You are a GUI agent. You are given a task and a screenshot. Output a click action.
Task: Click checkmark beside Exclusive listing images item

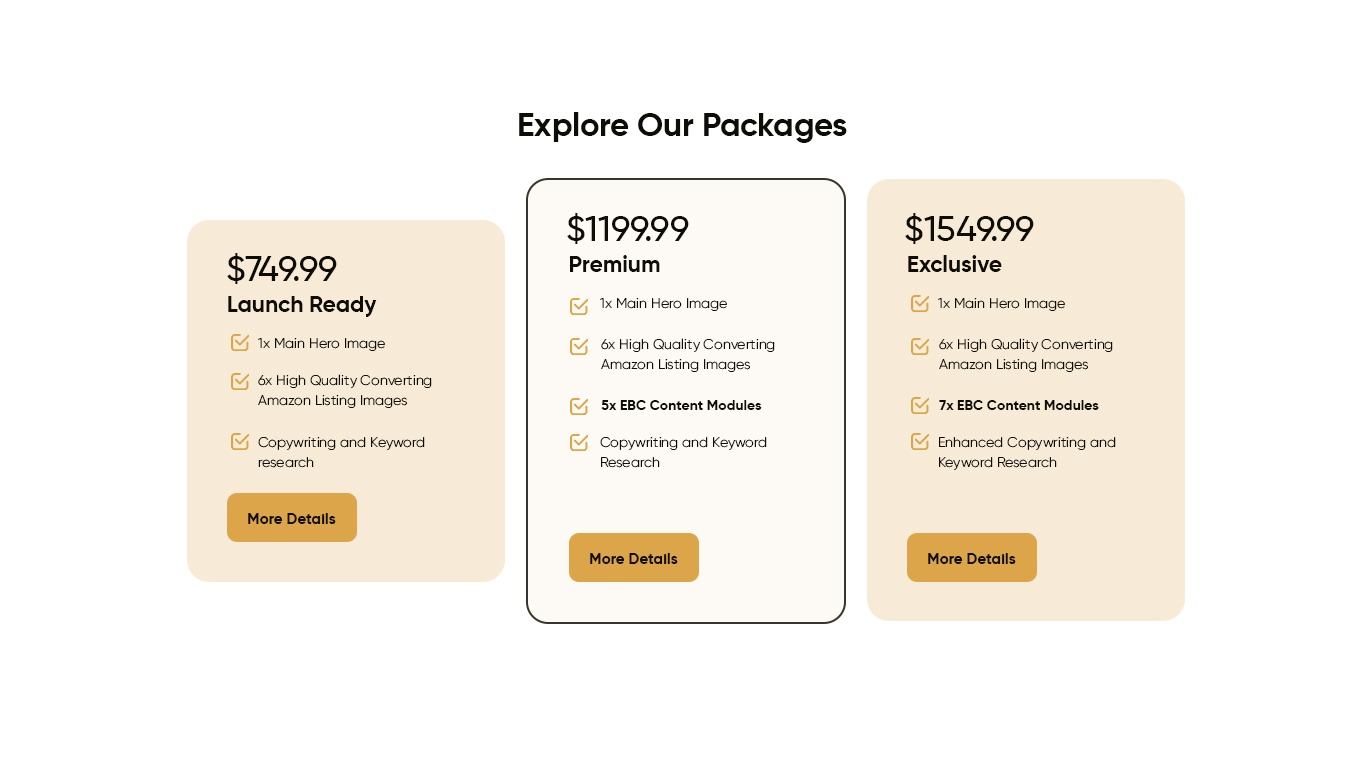pyautogui.click(x=920, y=347)
